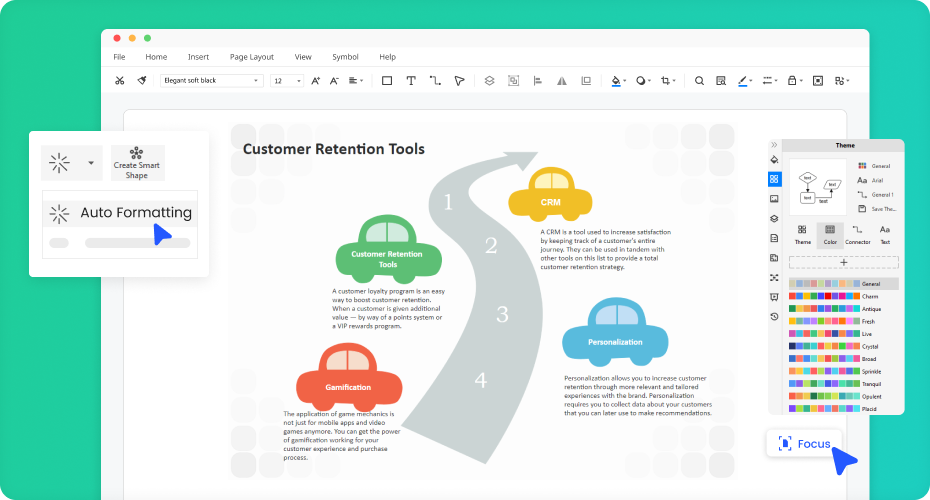Open the Page Layout menu

[251, 57]
